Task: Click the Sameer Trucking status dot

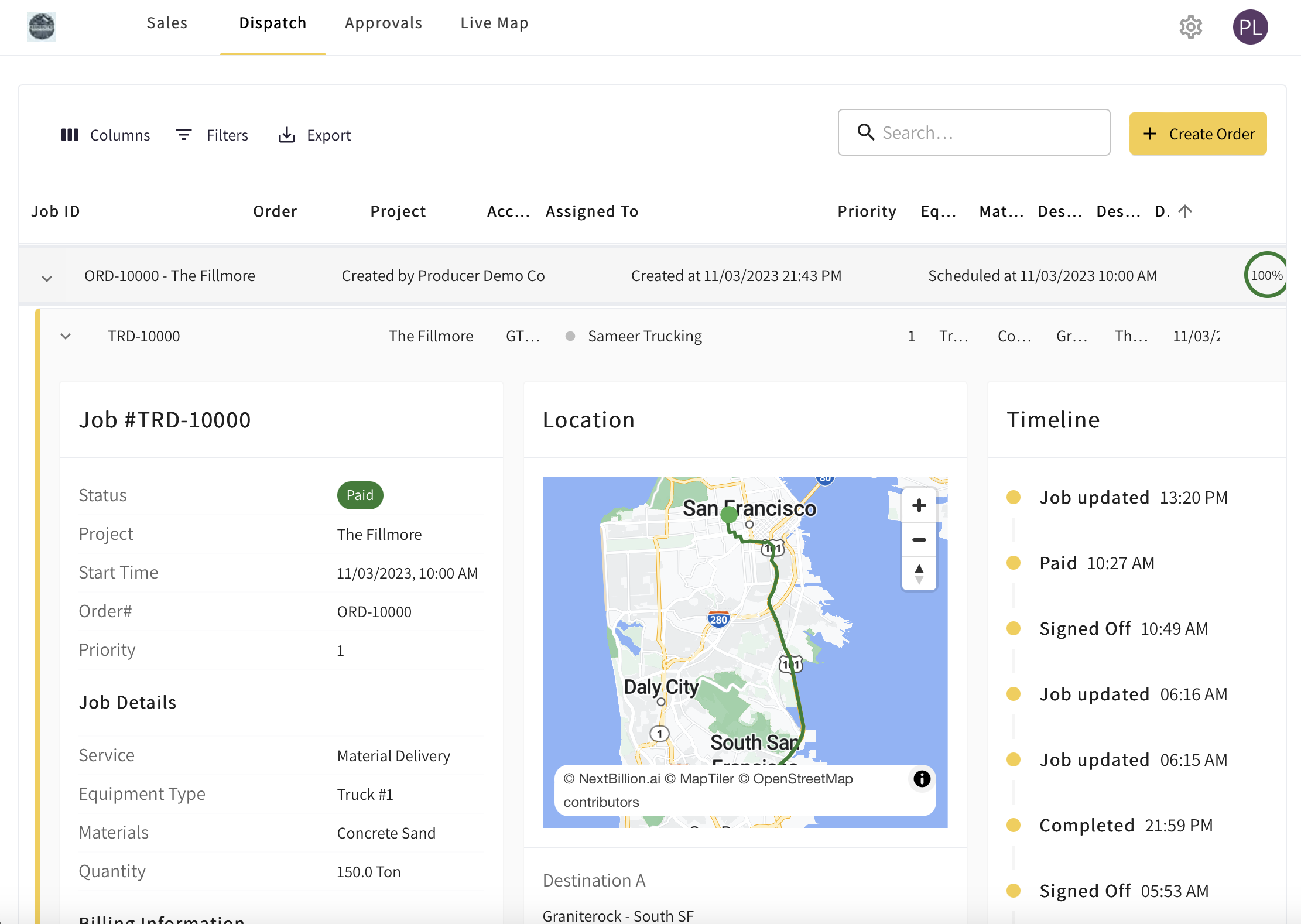Action: pos(569,336)
